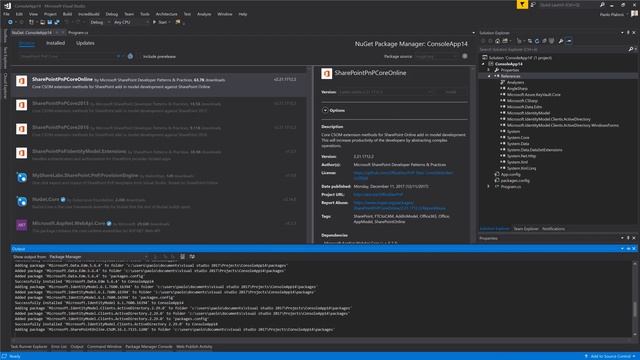640x360 pixels.
Task: Select packages.config in Solution Explorer
Action: (x=515, y=180)
